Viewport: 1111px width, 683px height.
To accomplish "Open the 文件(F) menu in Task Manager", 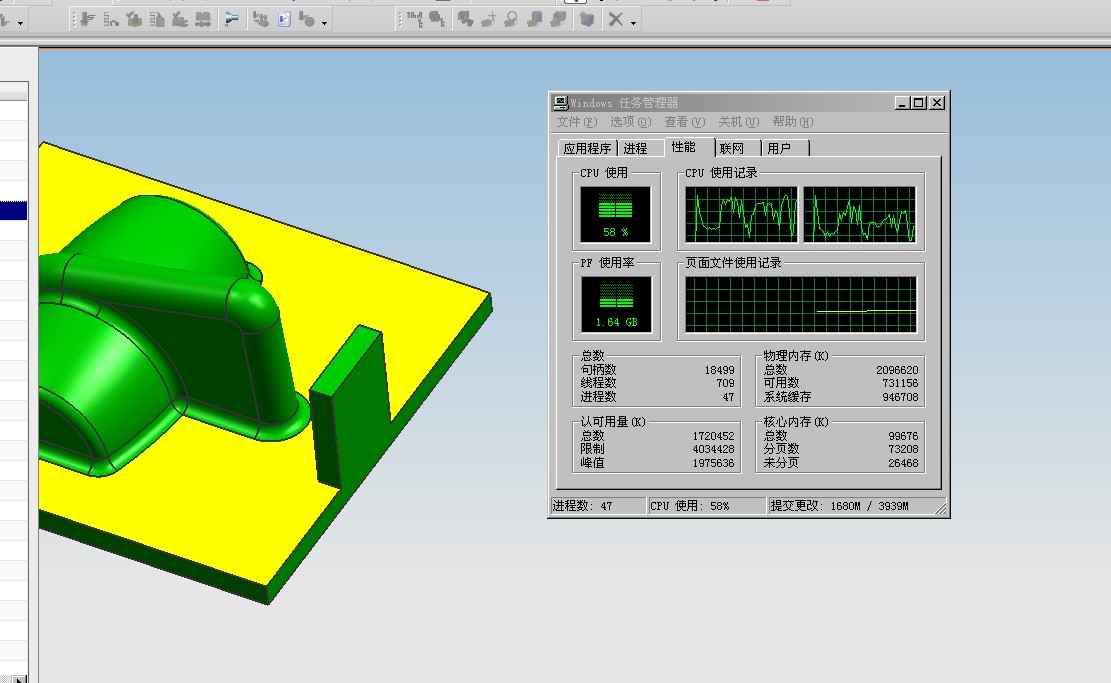I will pos(577,122).
